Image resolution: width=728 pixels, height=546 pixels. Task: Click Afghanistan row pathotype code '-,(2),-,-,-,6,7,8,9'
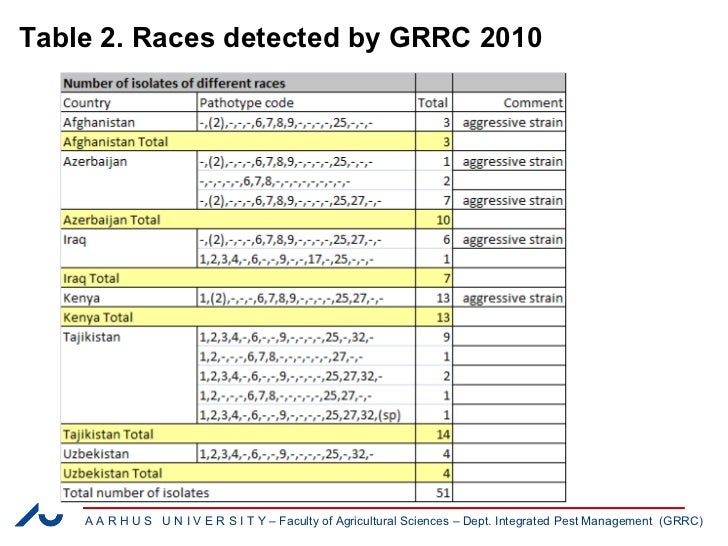coord(286,123)
